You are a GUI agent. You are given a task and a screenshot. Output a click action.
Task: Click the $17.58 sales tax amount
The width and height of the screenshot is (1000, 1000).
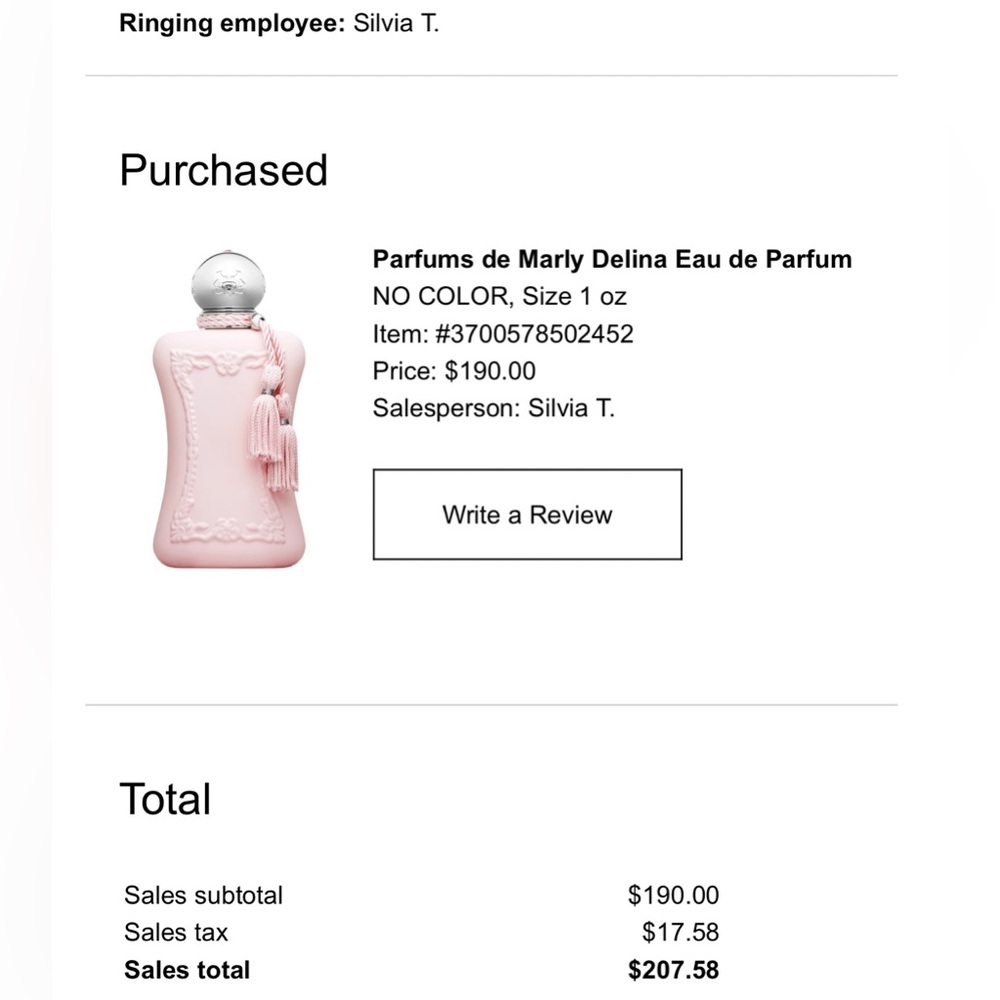680,932
